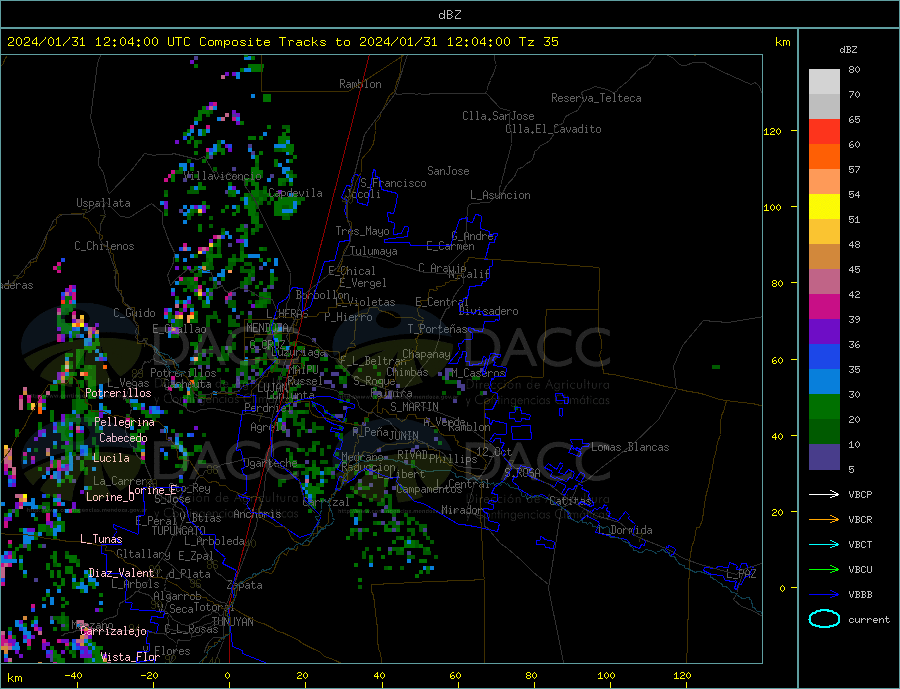Click the Clla.SanJose label
The width and height of the screenshot is (900, 689).
(x=498, y=116)
